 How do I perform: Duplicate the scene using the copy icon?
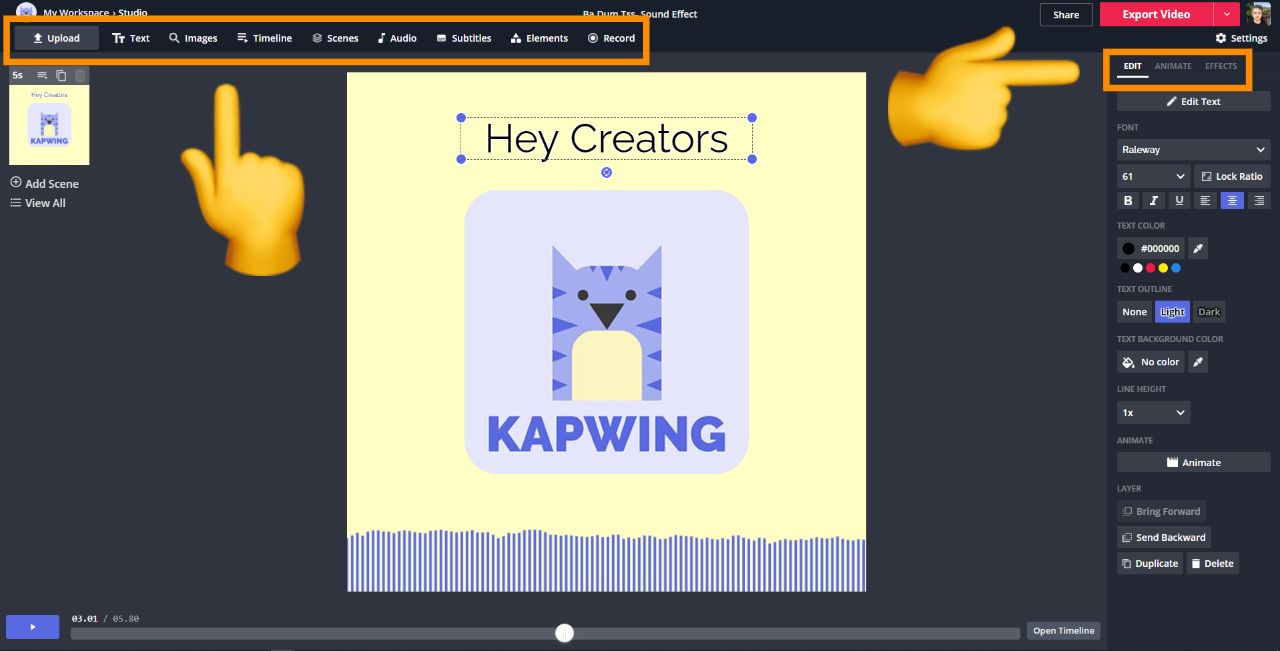point(61,75)
